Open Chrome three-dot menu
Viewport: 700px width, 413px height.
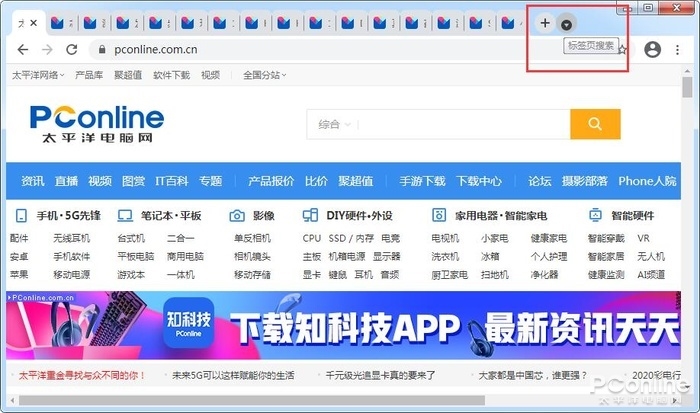680,49
